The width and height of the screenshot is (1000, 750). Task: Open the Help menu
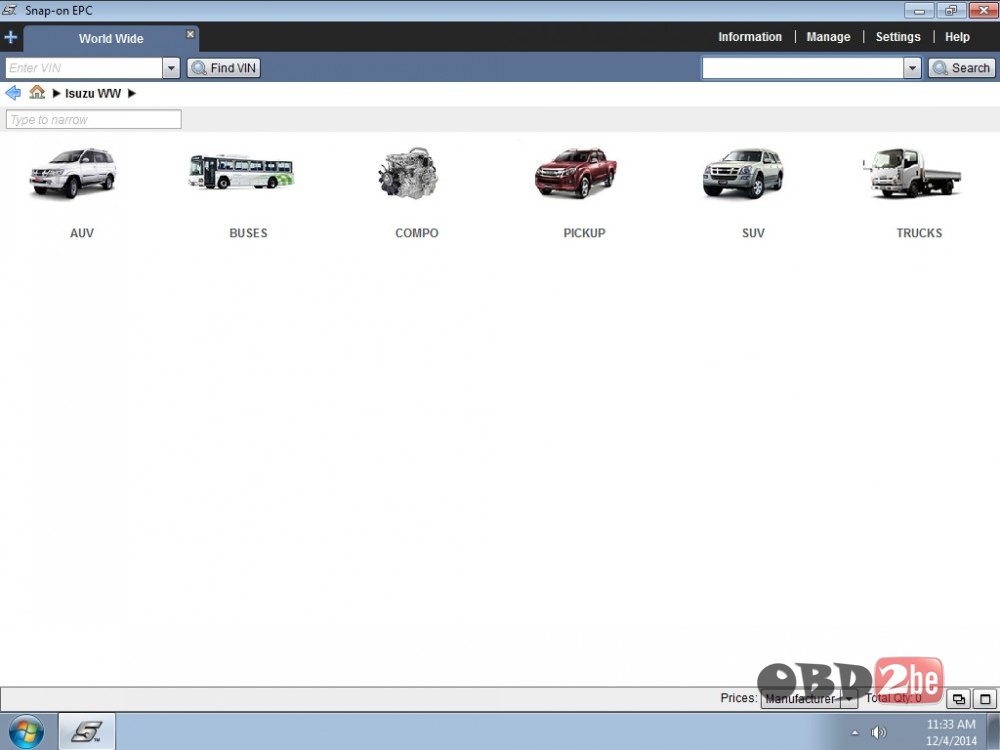pyautogui.click(x=957, y=37)
